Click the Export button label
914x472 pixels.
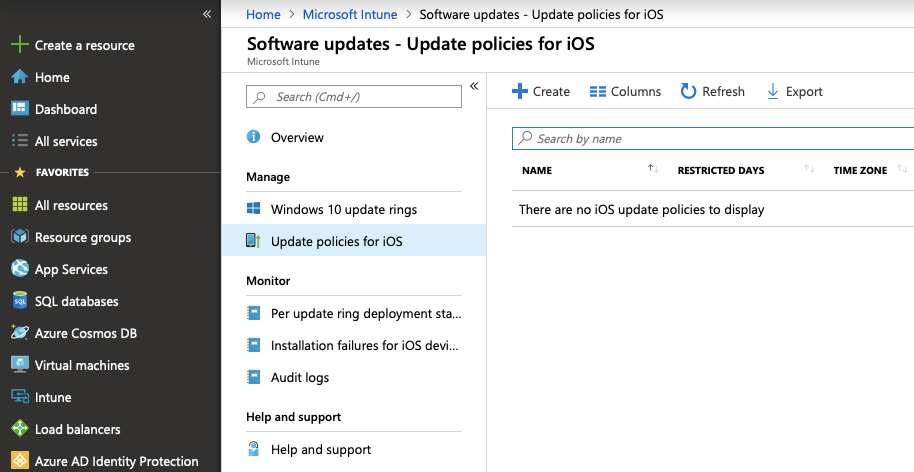pyautogui.click(x=804, y=91)
